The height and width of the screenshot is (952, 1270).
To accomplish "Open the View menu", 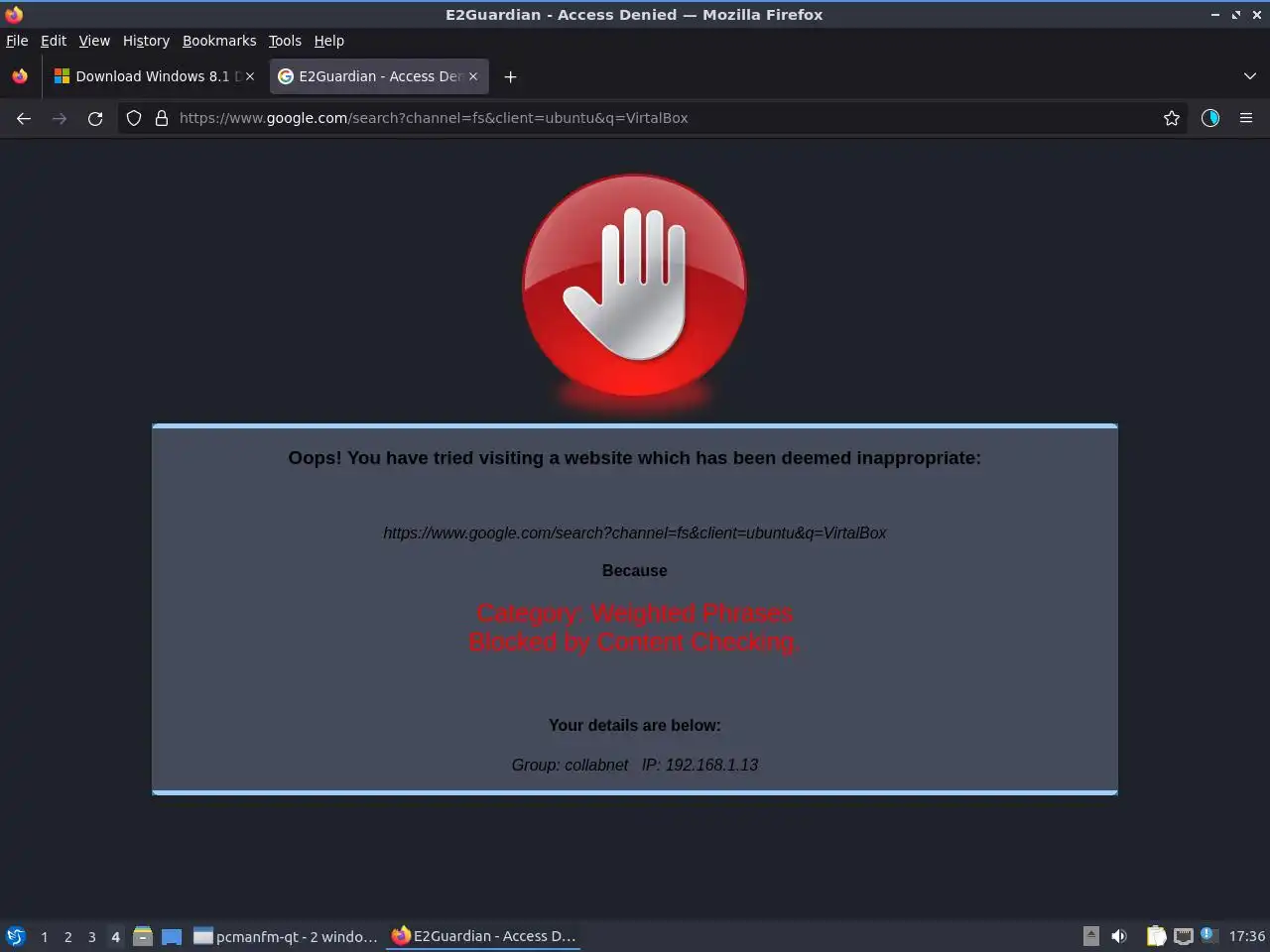I will [x=94, y=41].
